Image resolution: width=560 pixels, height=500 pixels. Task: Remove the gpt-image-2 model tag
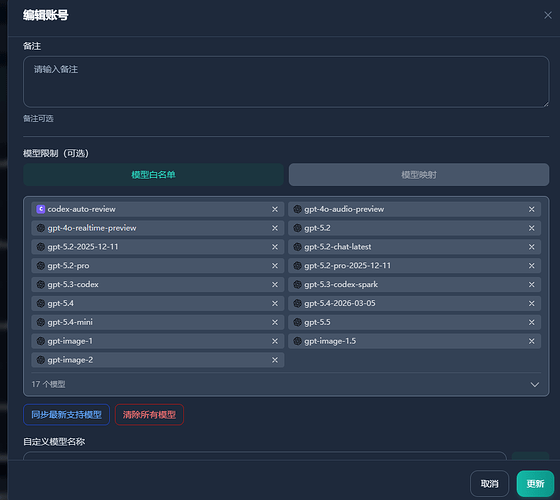pyautogui.click(x=275, y=360)
